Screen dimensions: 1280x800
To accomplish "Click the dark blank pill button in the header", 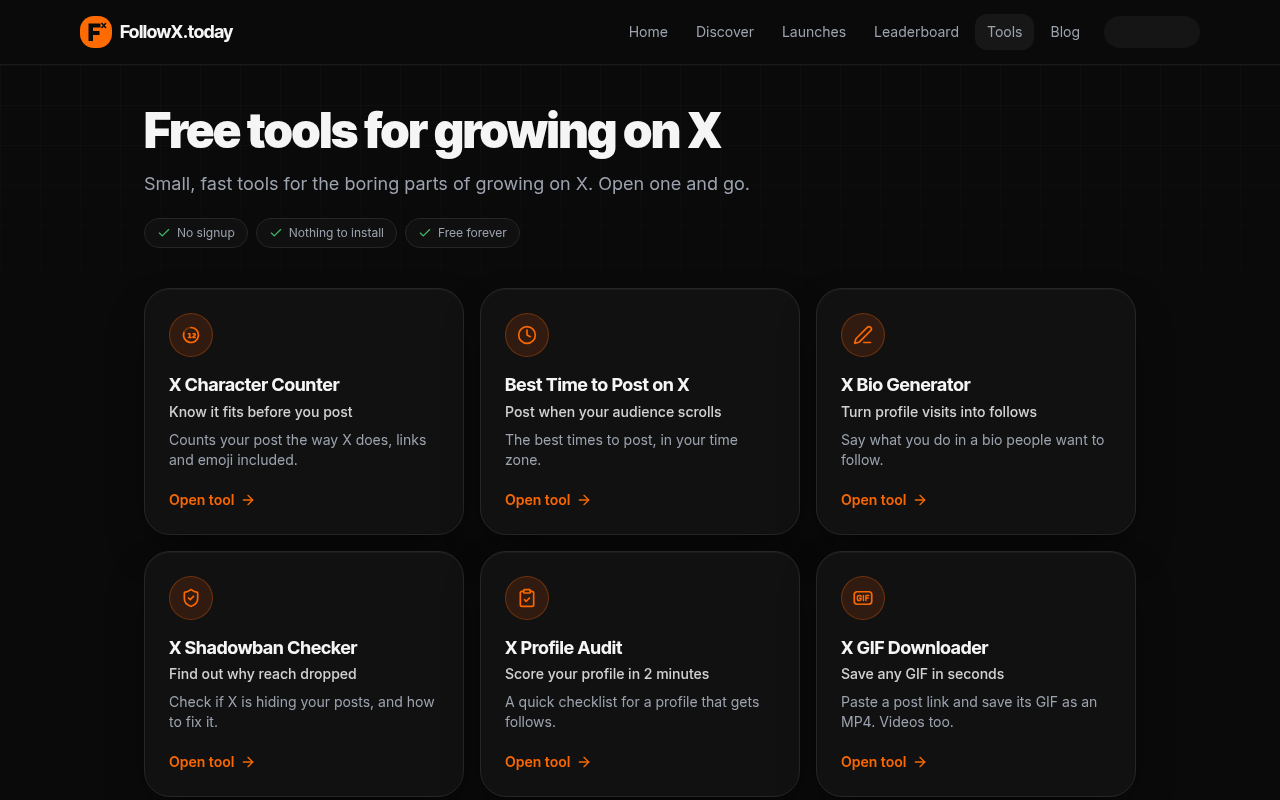I will [1152, 32].
